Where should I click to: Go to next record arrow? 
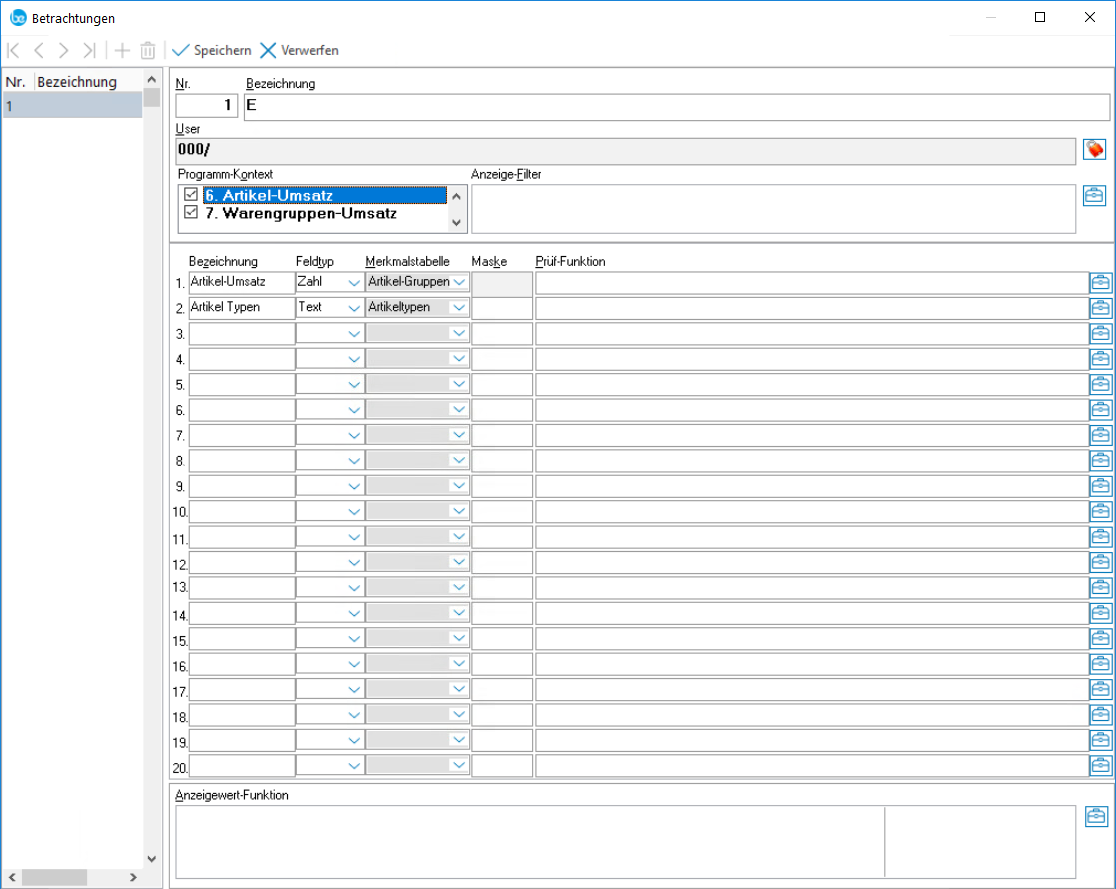(64, 50)
